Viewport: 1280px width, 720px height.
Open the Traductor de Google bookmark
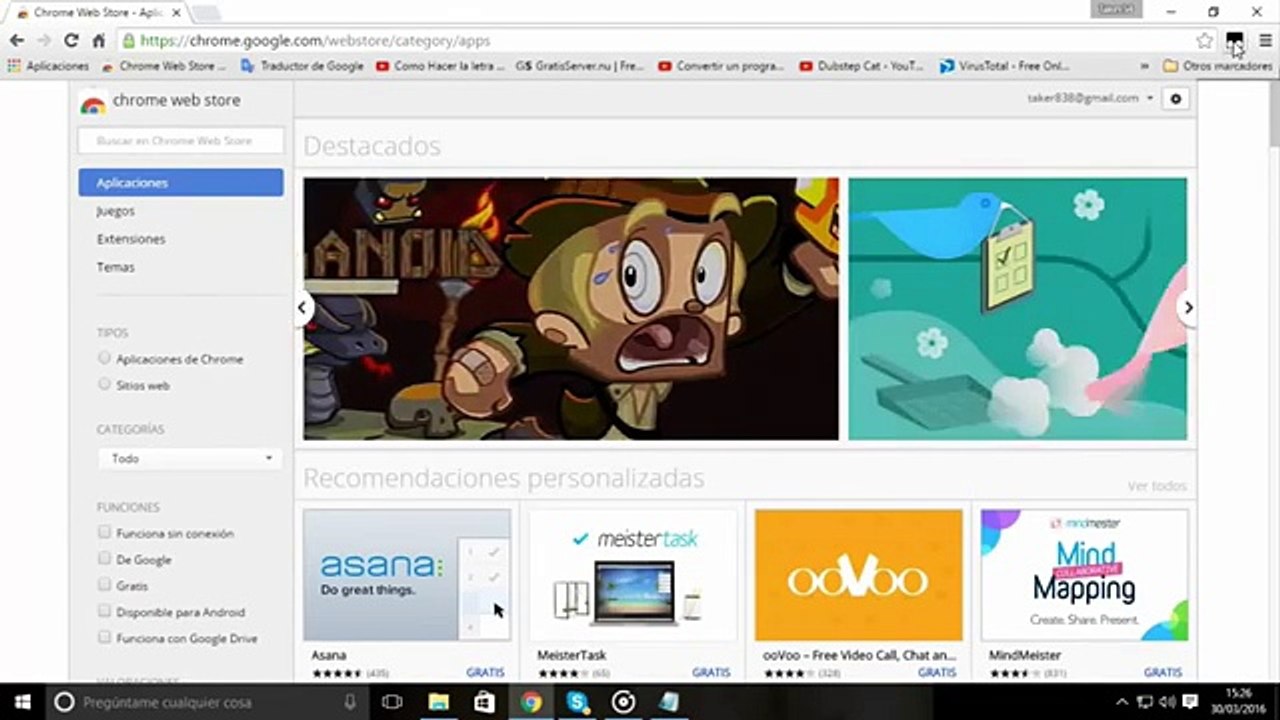(x=302, y=66)
